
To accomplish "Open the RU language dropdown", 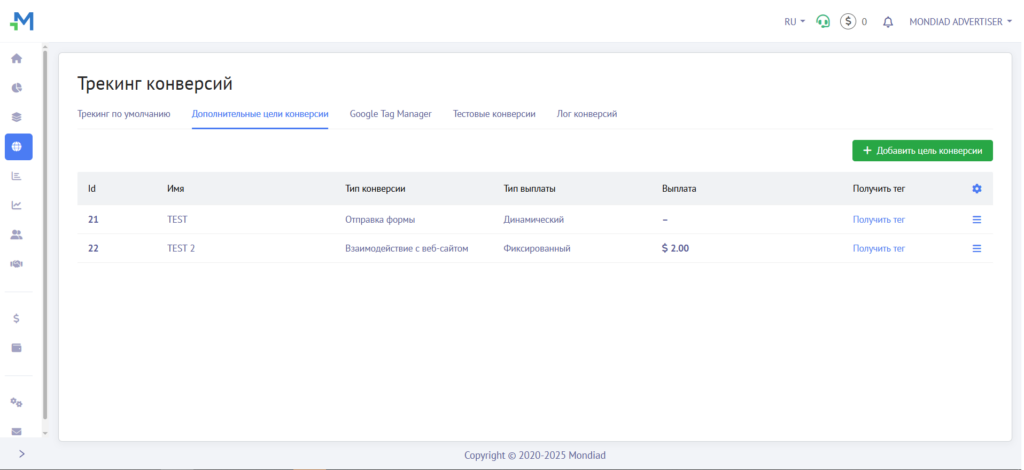I will click(x=795, y=21).
